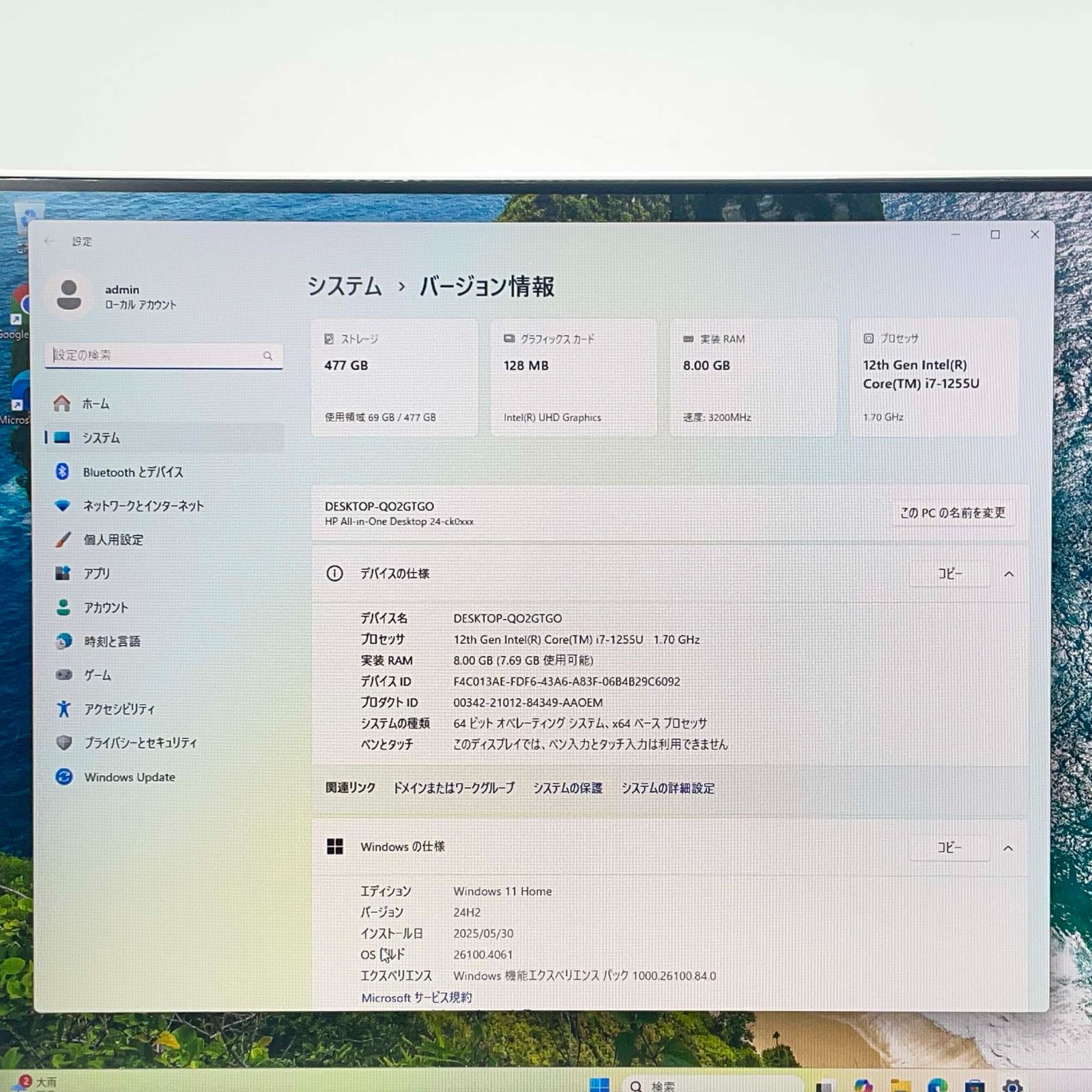Open プライバシーとセキュリティ settings
The image size is (1092, 1092).
(164, 743)
